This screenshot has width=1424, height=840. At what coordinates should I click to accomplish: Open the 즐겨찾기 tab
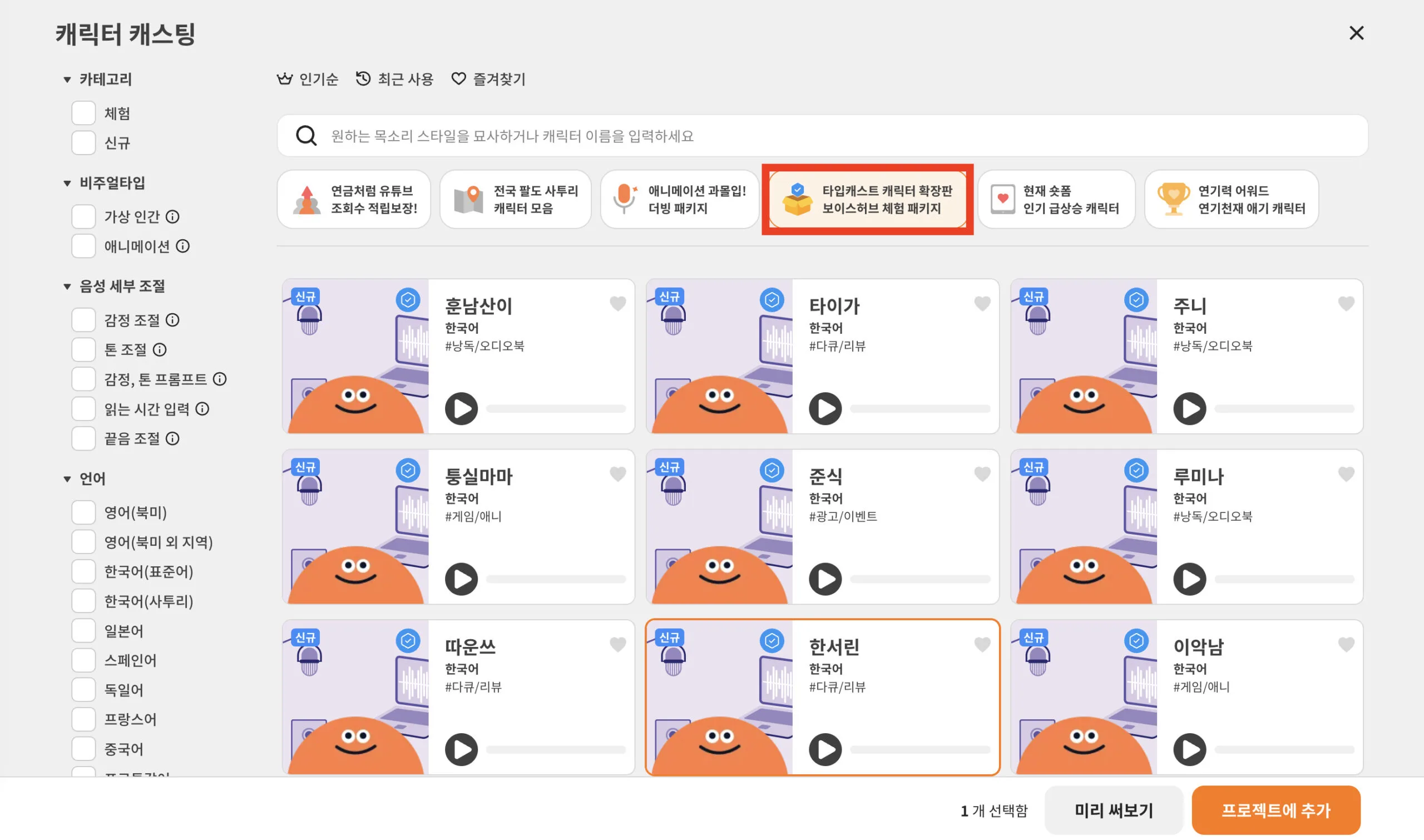(488, 79)
